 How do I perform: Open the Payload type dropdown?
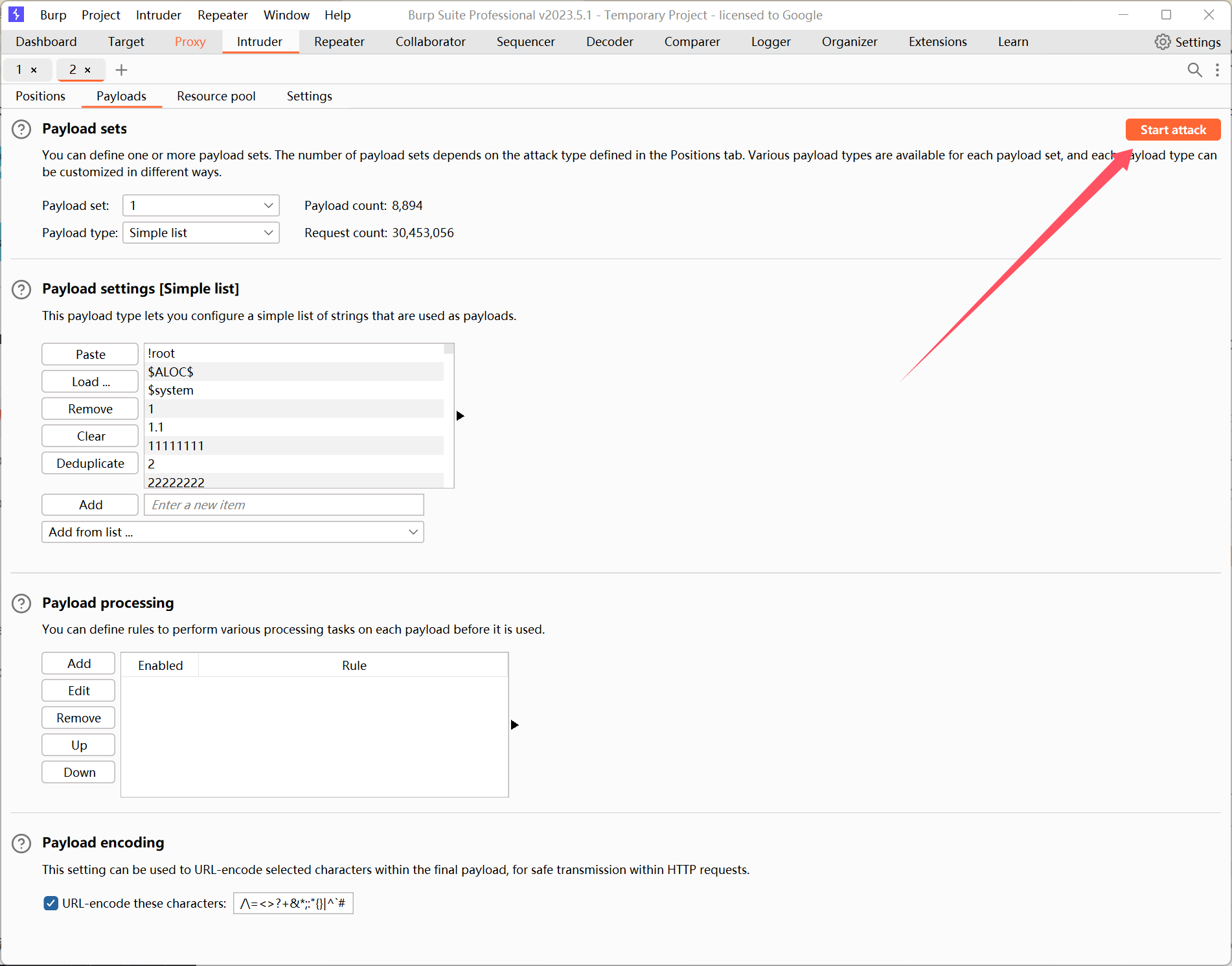[x=201, y=233]
